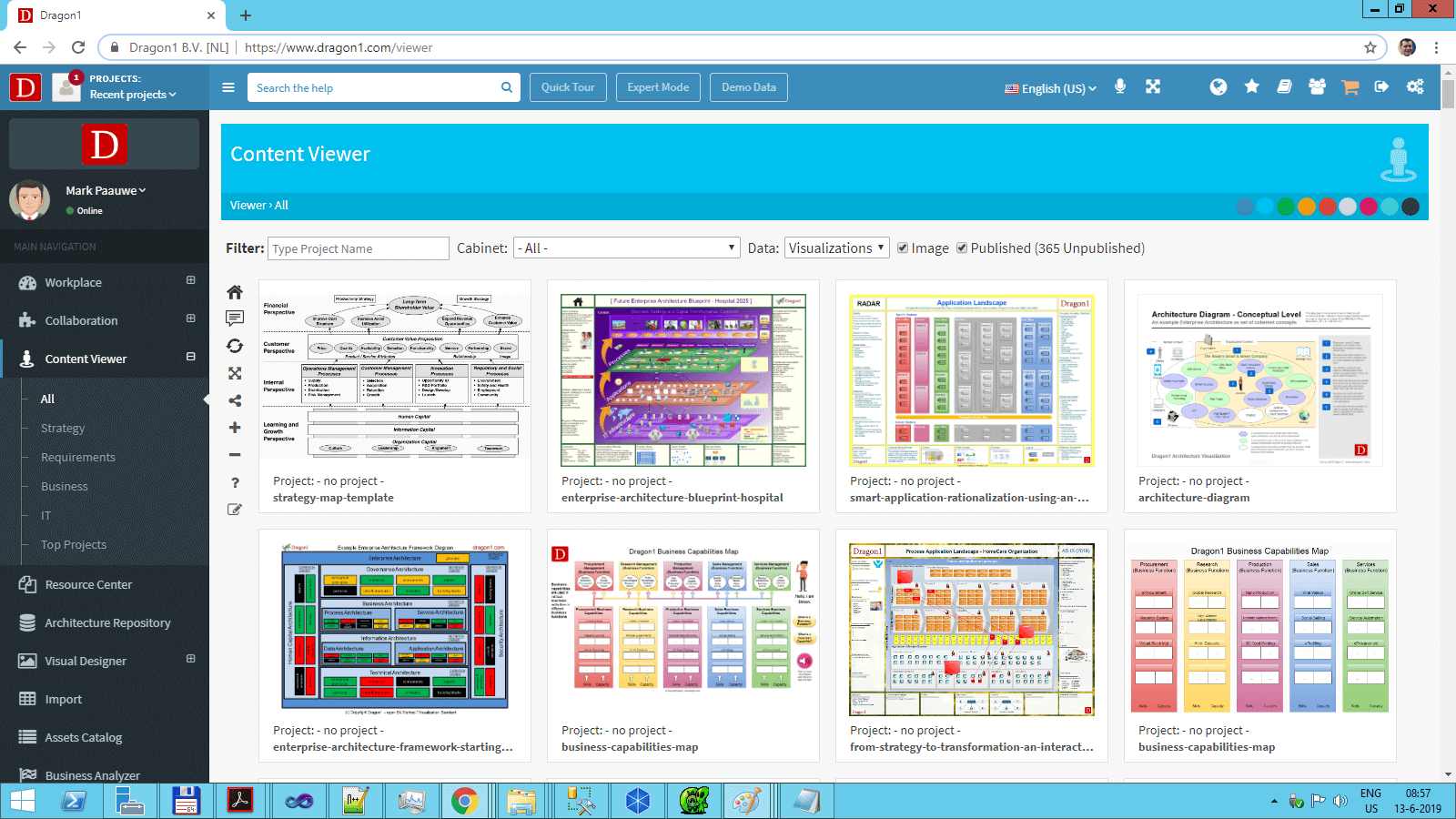Click the home icon in viewer toolbar
Image resolution: width=1456 pixels, height=819 pixels.
click(235, 292)
